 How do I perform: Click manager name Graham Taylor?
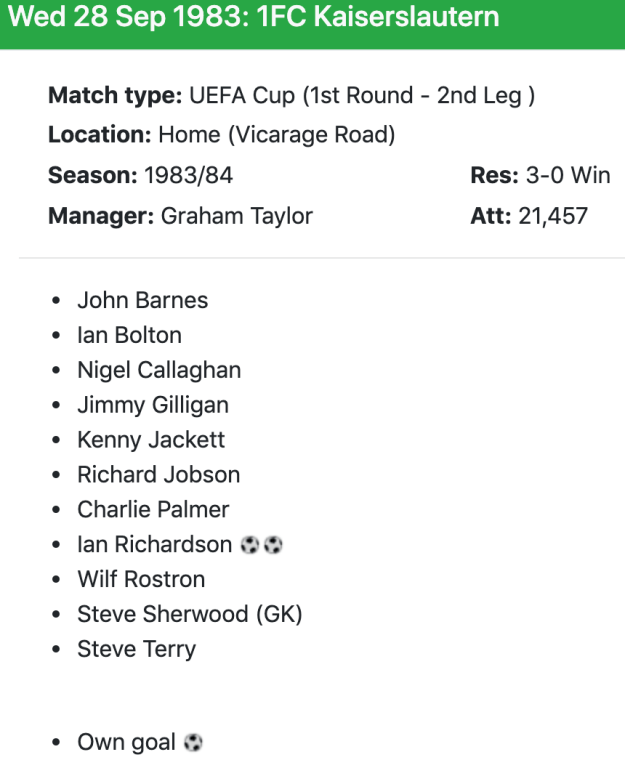[237, 216]
